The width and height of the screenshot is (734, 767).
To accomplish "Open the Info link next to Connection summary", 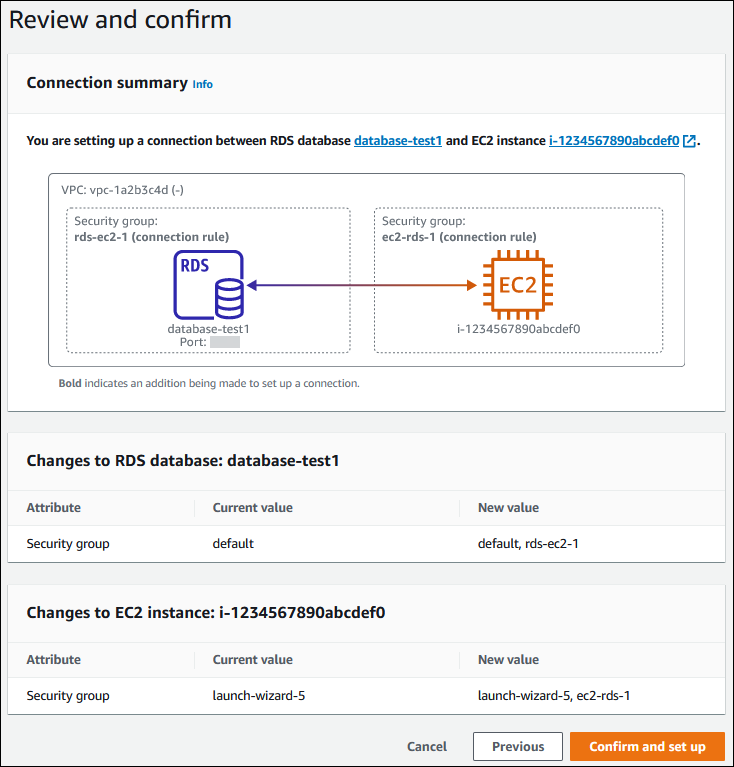I will pyautogui.click(x=202, y=85).
